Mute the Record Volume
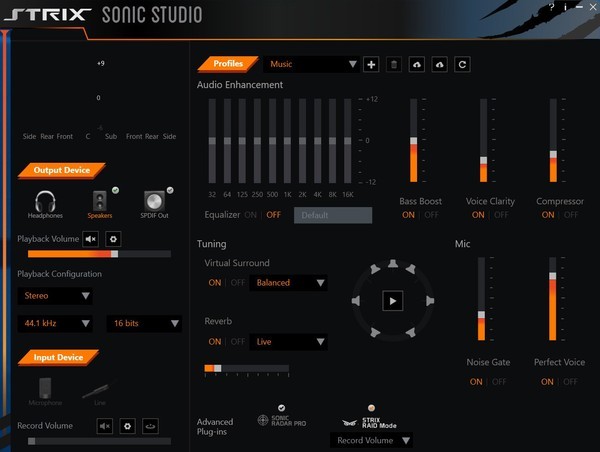The height and width of the screenshot is (452, 600). [104, 426]
